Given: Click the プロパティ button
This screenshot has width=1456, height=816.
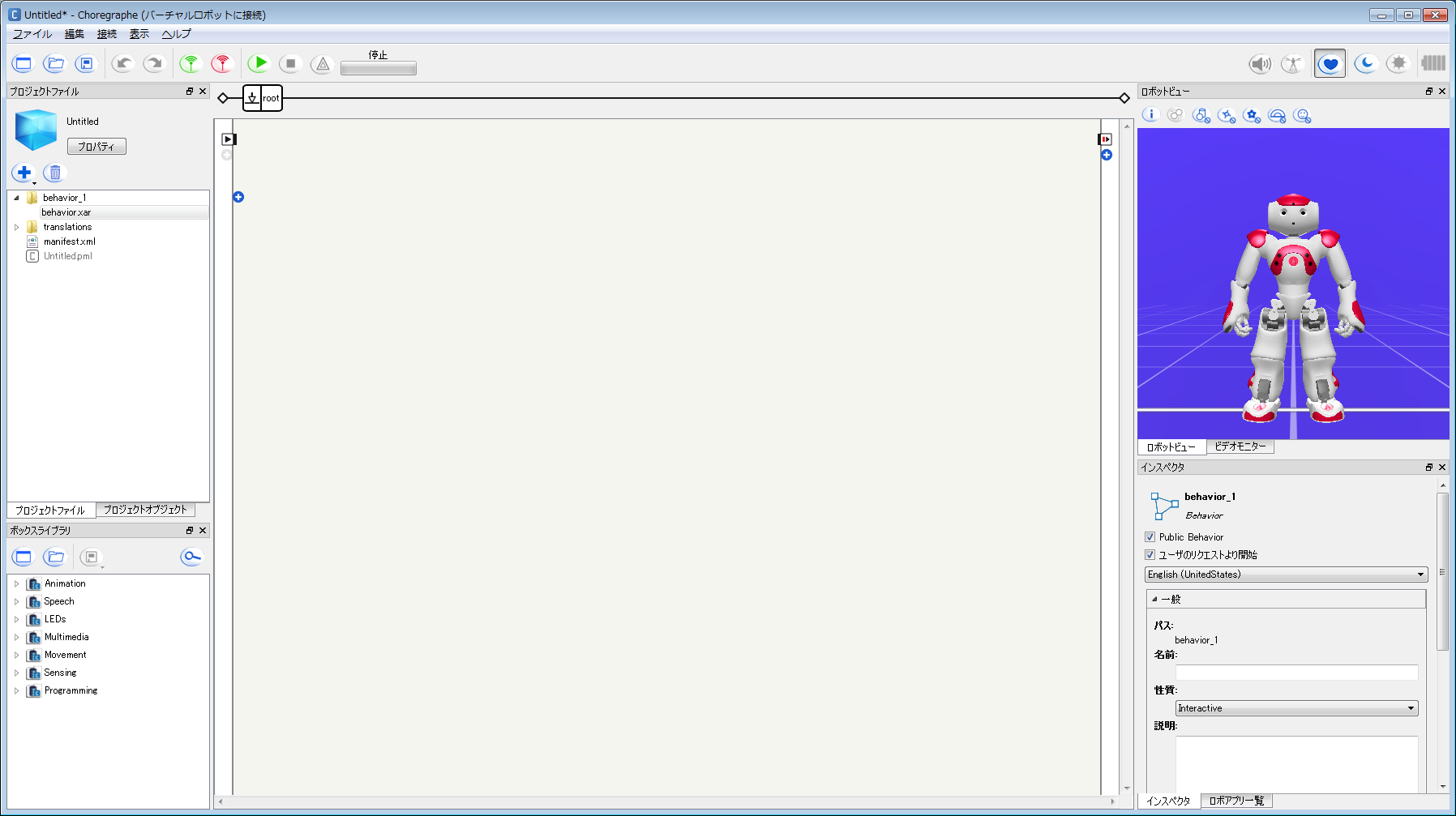Looking at the screenshot, I should pyautogui.click(x=96, y=147).
